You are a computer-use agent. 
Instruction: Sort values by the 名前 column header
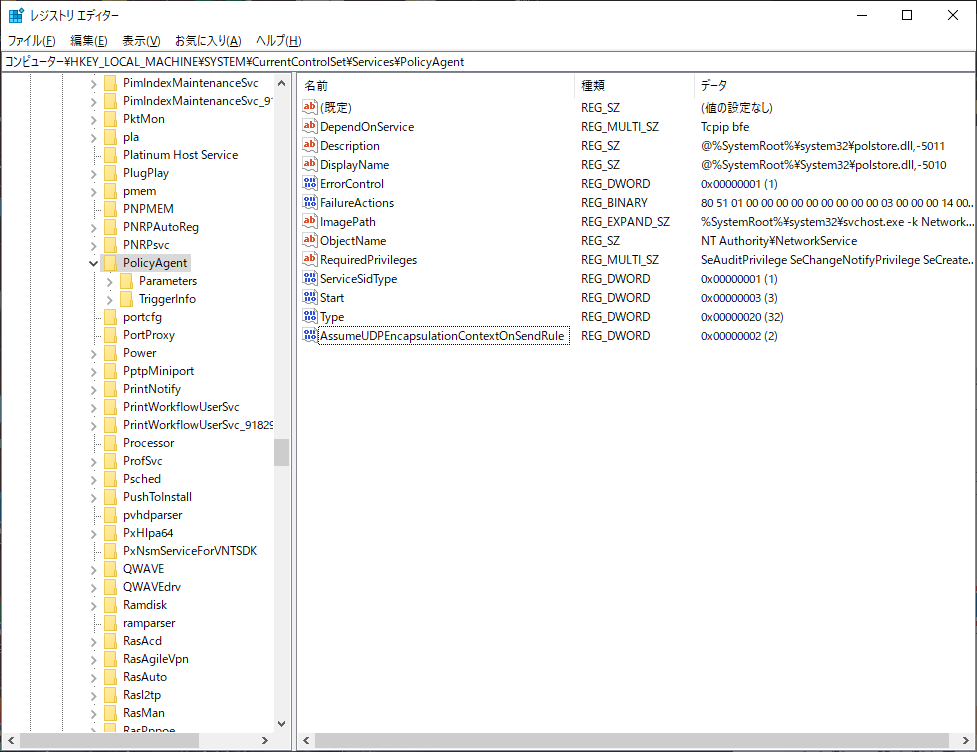coord(436,85)
